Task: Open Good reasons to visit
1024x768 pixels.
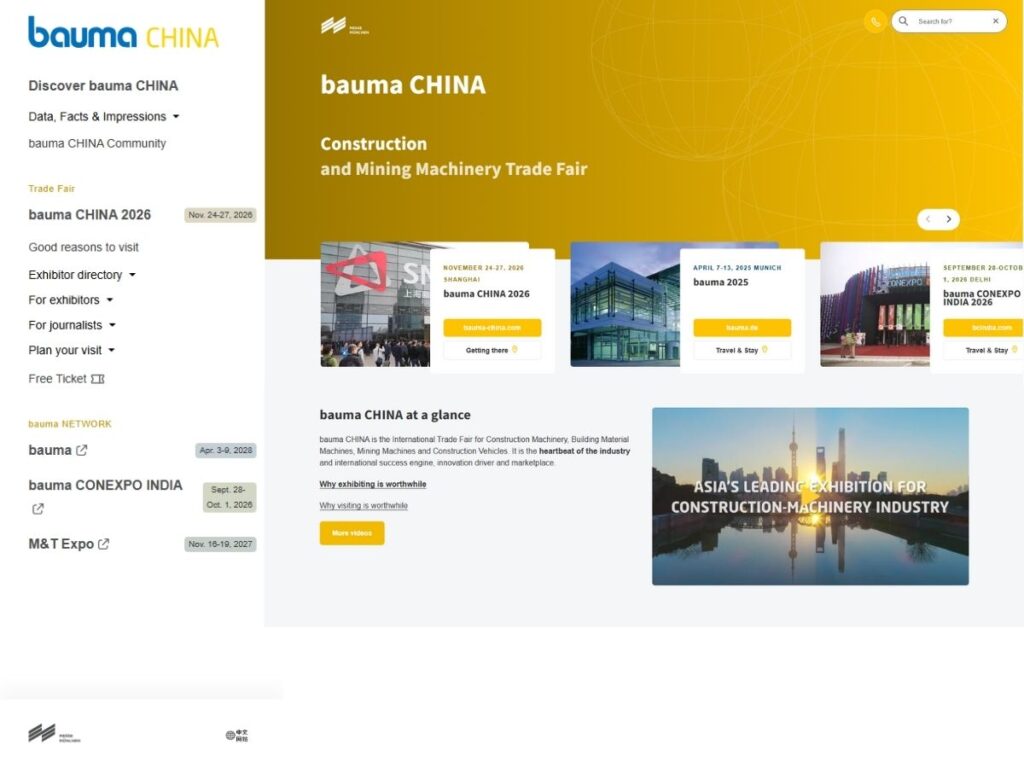Action: 84,247
